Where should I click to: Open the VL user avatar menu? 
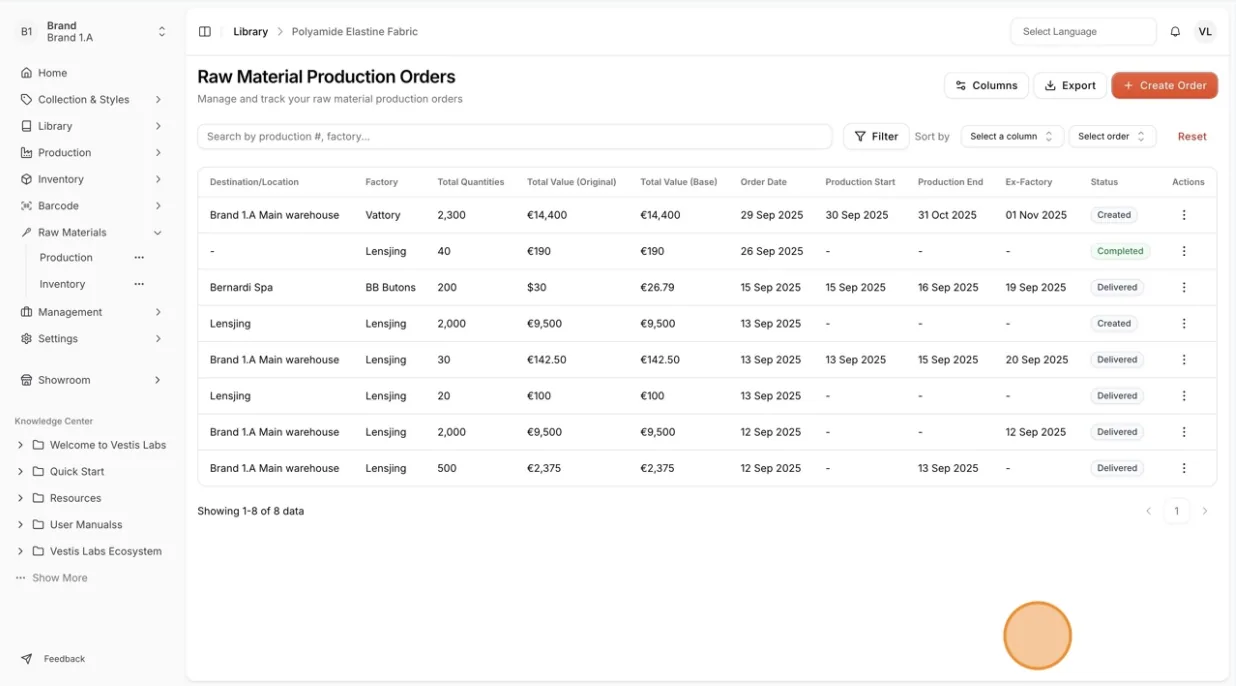pos(1205,32)
